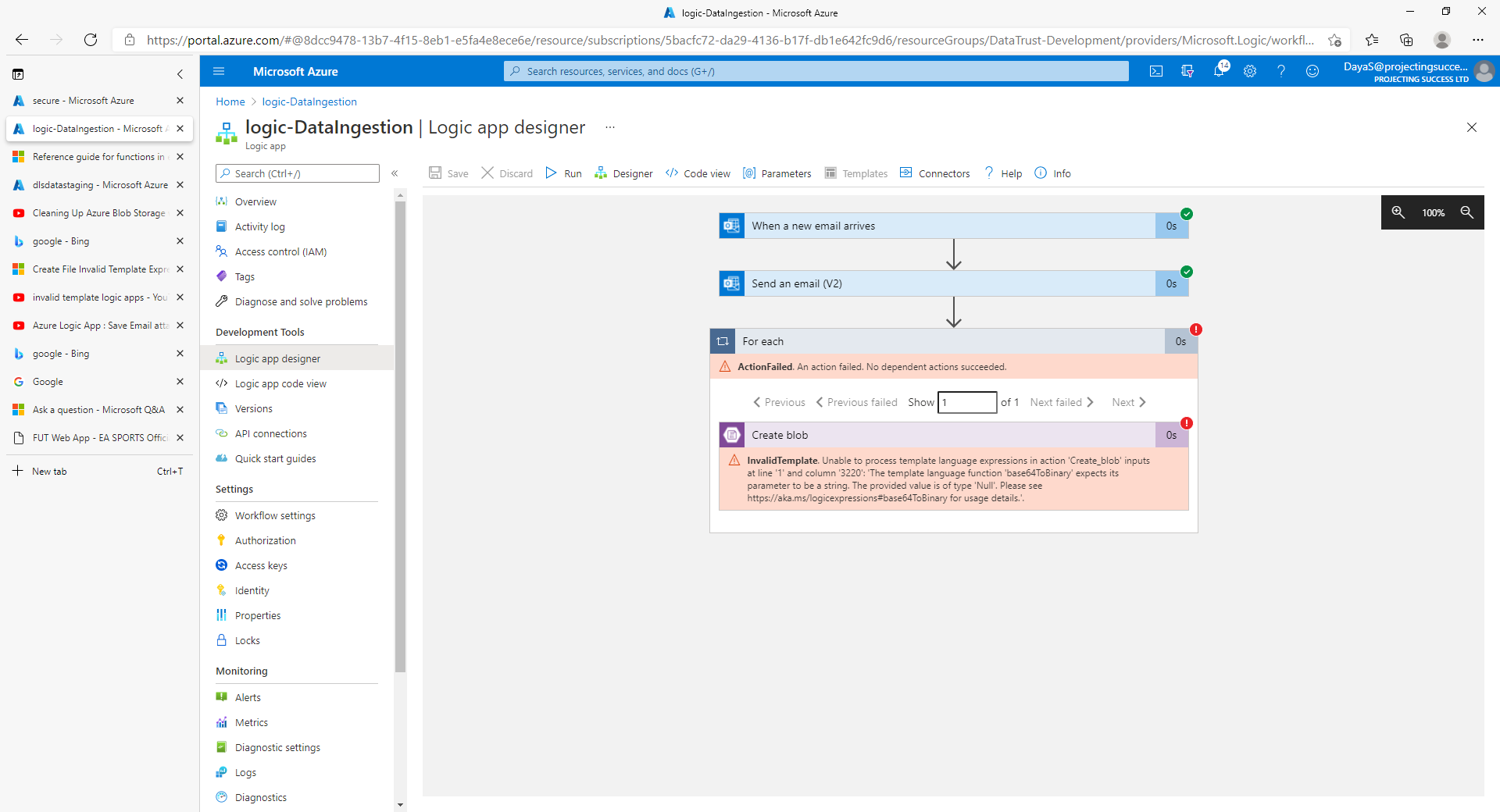
Task: Open Identity menu item
Action: 297,590
